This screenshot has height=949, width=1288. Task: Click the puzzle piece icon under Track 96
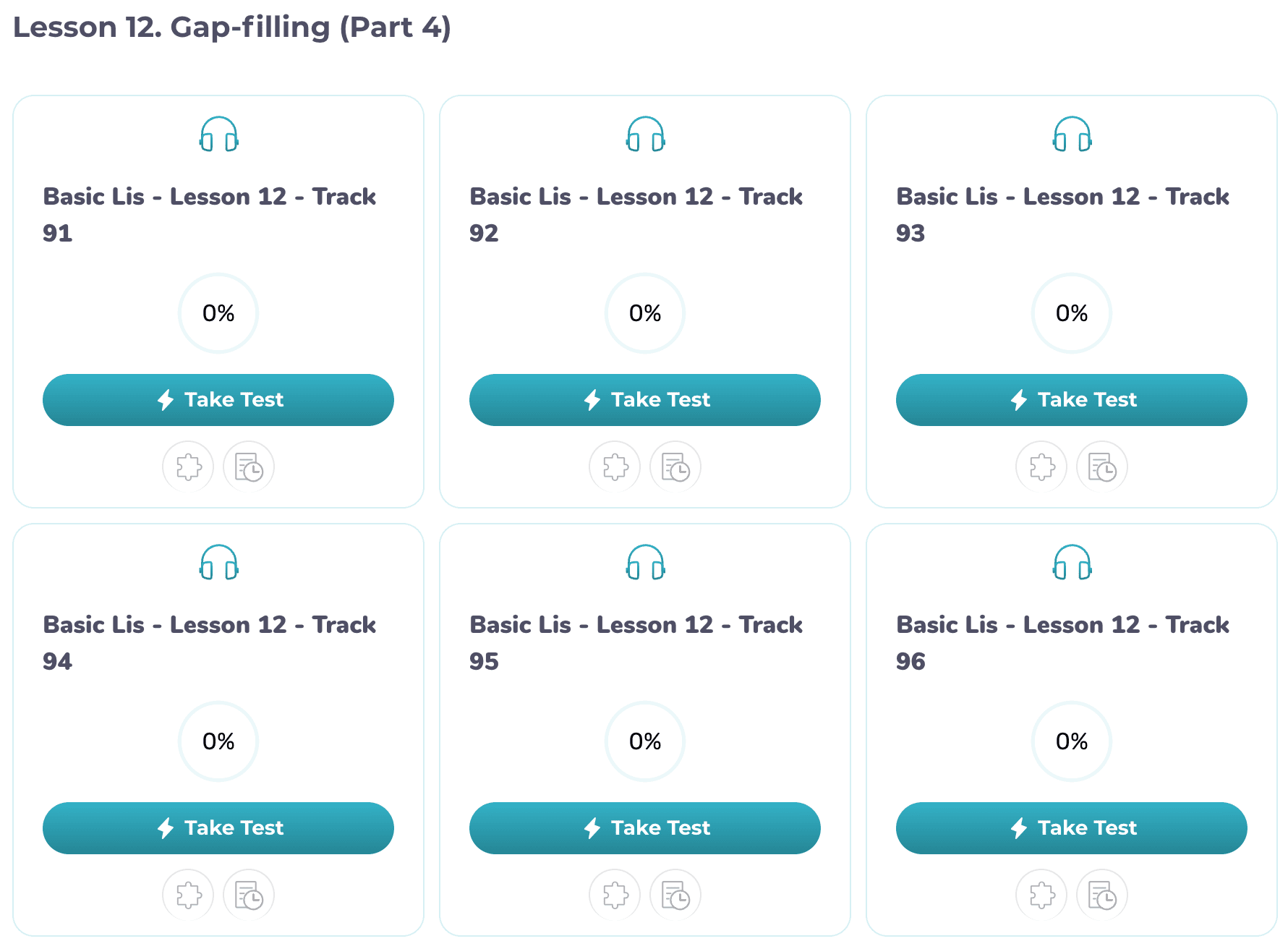tap(1041, 895)
